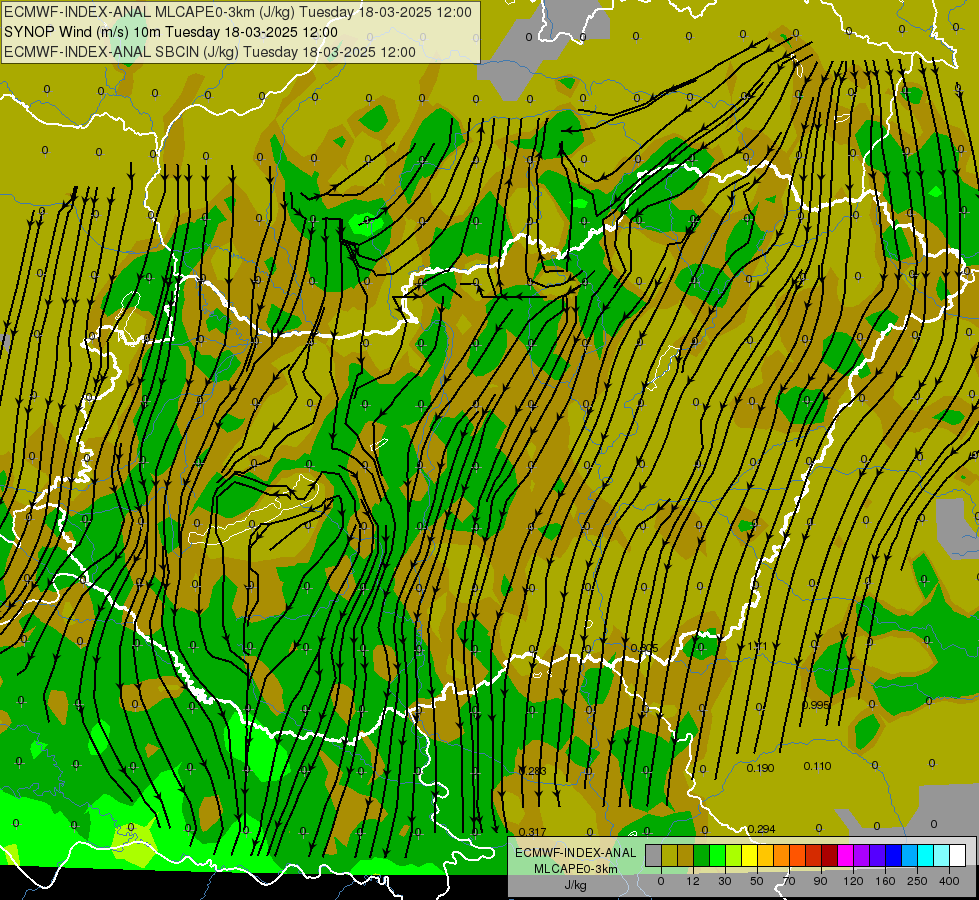Viewport: 979px width, 900px height.
Task: Click the map value 0.317
Action: point(533,832)
